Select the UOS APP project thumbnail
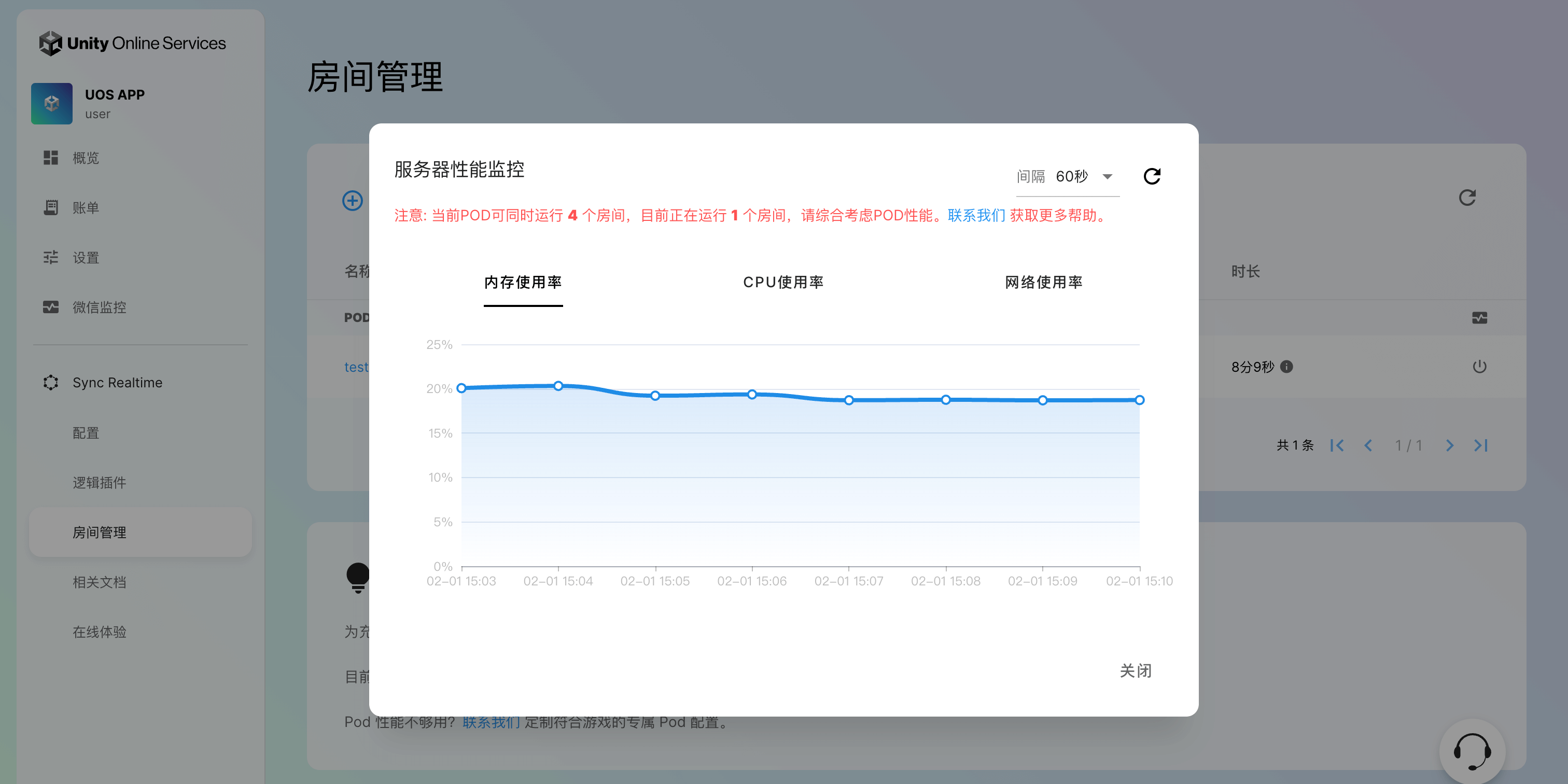Image resolution: width=1568 pixels, height=784 pixels. coord(52,104)
